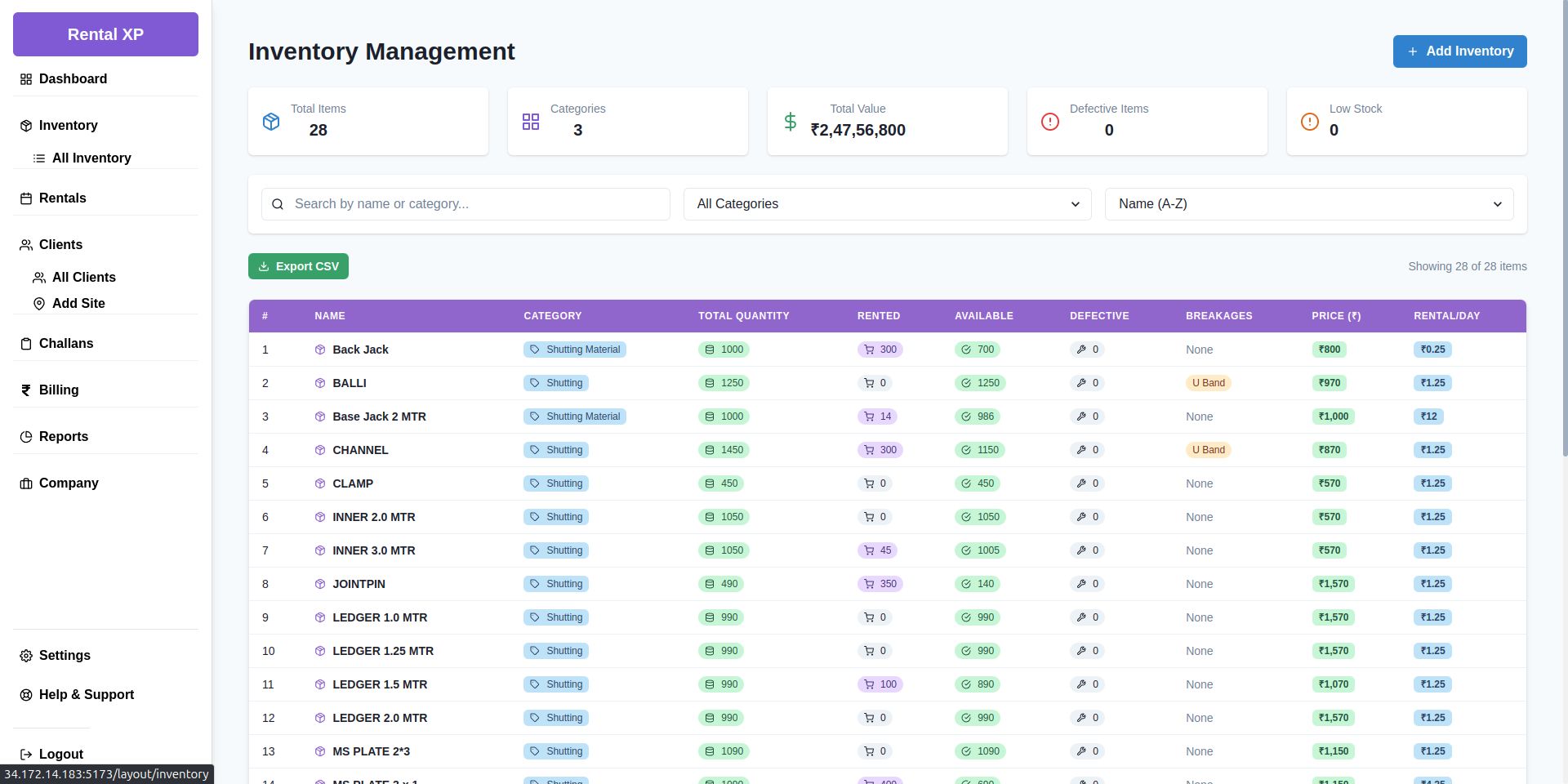
Task: Click the Logout arrow icon
Action: pos(26,755)
